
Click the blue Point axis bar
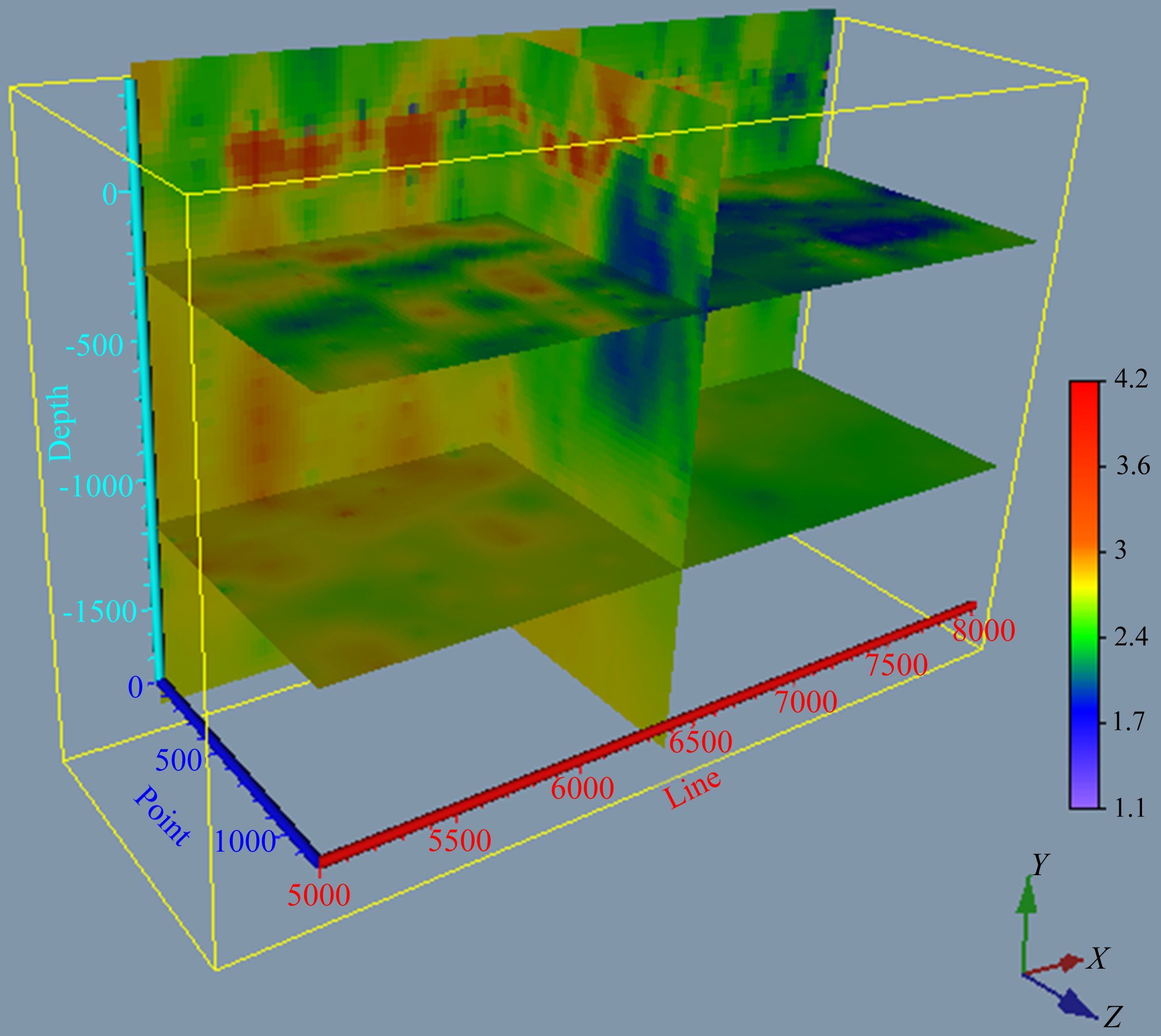(x=239, y=771)
